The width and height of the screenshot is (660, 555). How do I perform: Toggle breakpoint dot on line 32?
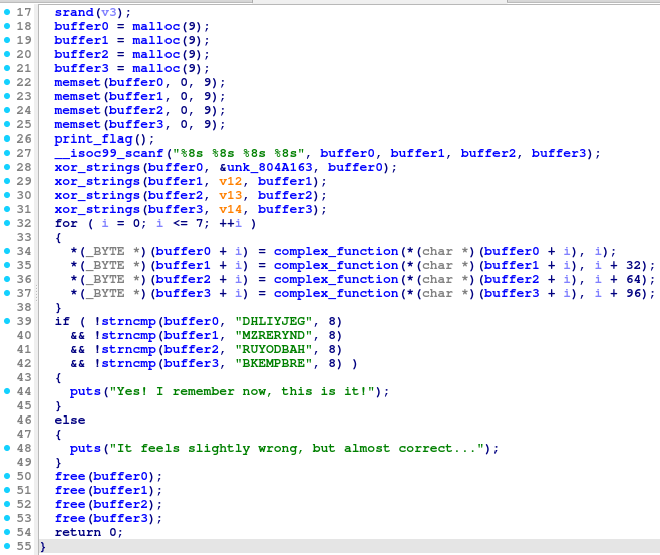click(7, 223)
